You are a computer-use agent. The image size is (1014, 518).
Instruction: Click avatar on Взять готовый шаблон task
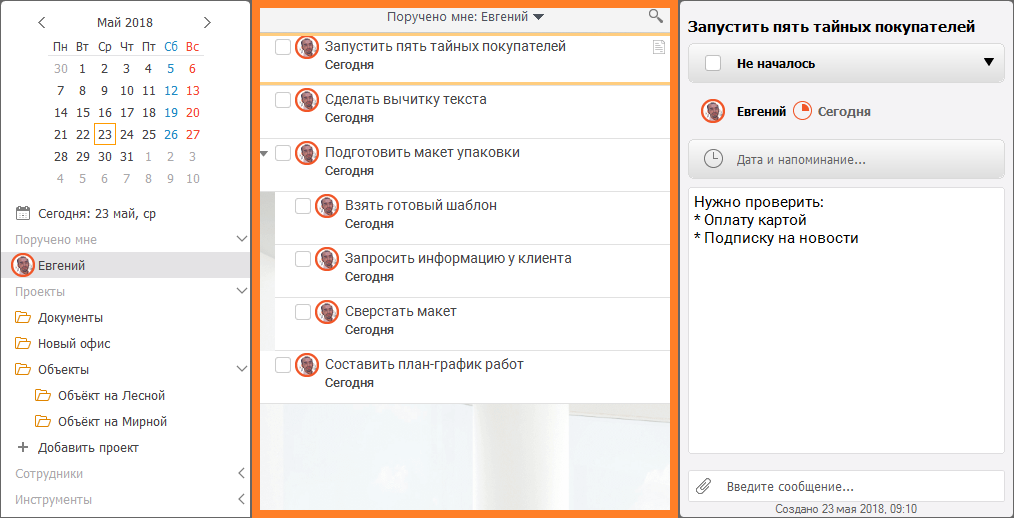coord(327,206)
